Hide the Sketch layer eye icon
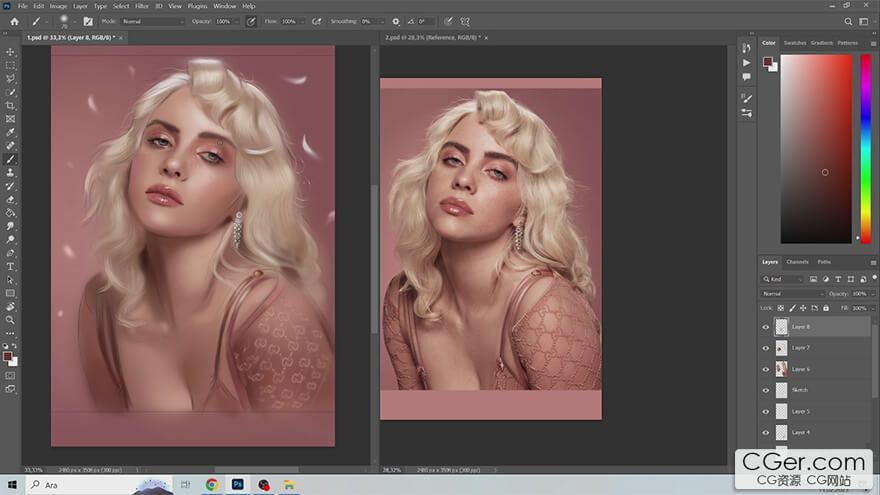 [766, 390]
